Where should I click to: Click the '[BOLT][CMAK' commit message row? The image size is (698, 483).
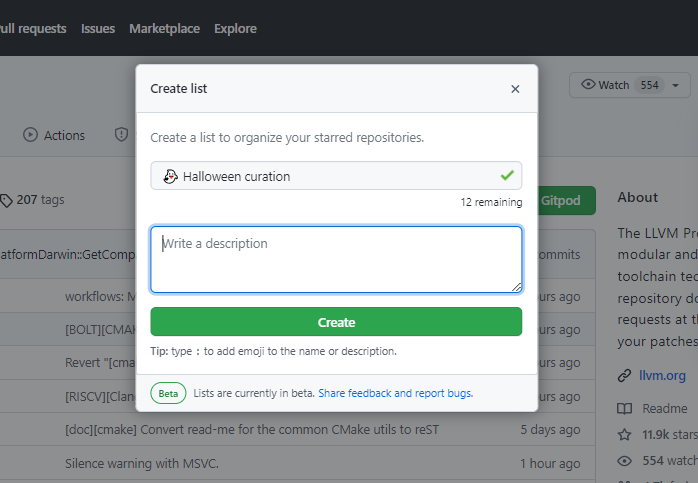click(x=101, y=330)
